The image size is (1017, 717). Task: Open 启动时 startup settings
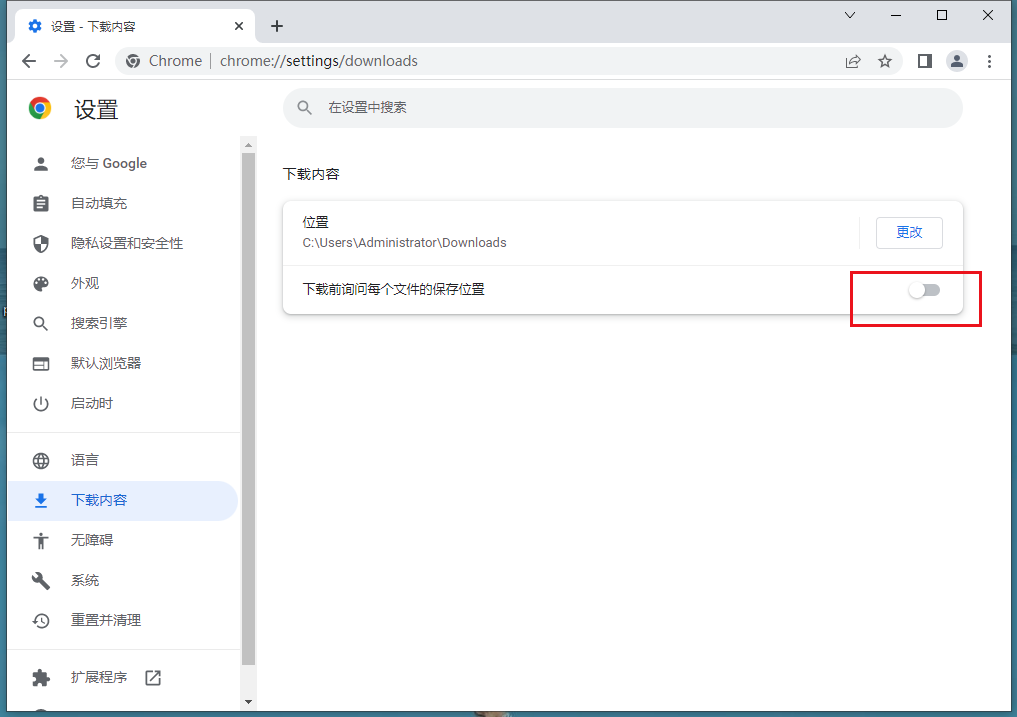(x=123, y=404)
